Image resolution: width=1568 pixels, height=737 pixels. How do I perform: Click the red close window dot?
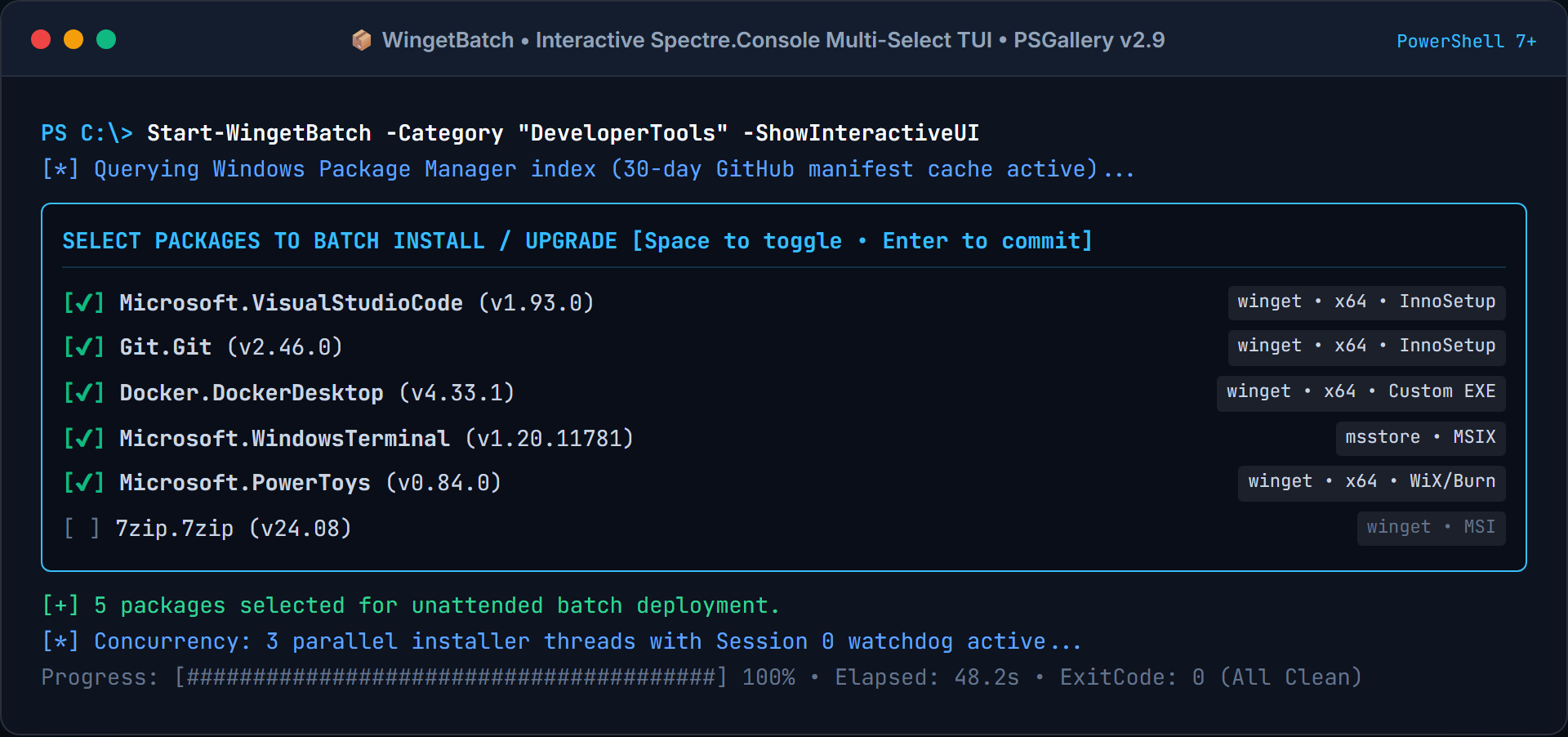click(x=41, y=39)
